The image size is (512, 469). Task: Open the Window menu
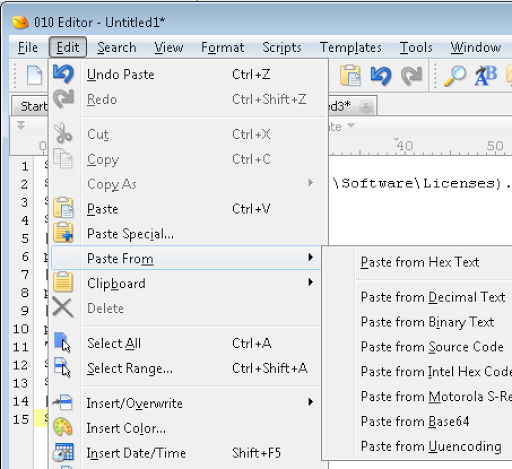(x=476, y=47)
